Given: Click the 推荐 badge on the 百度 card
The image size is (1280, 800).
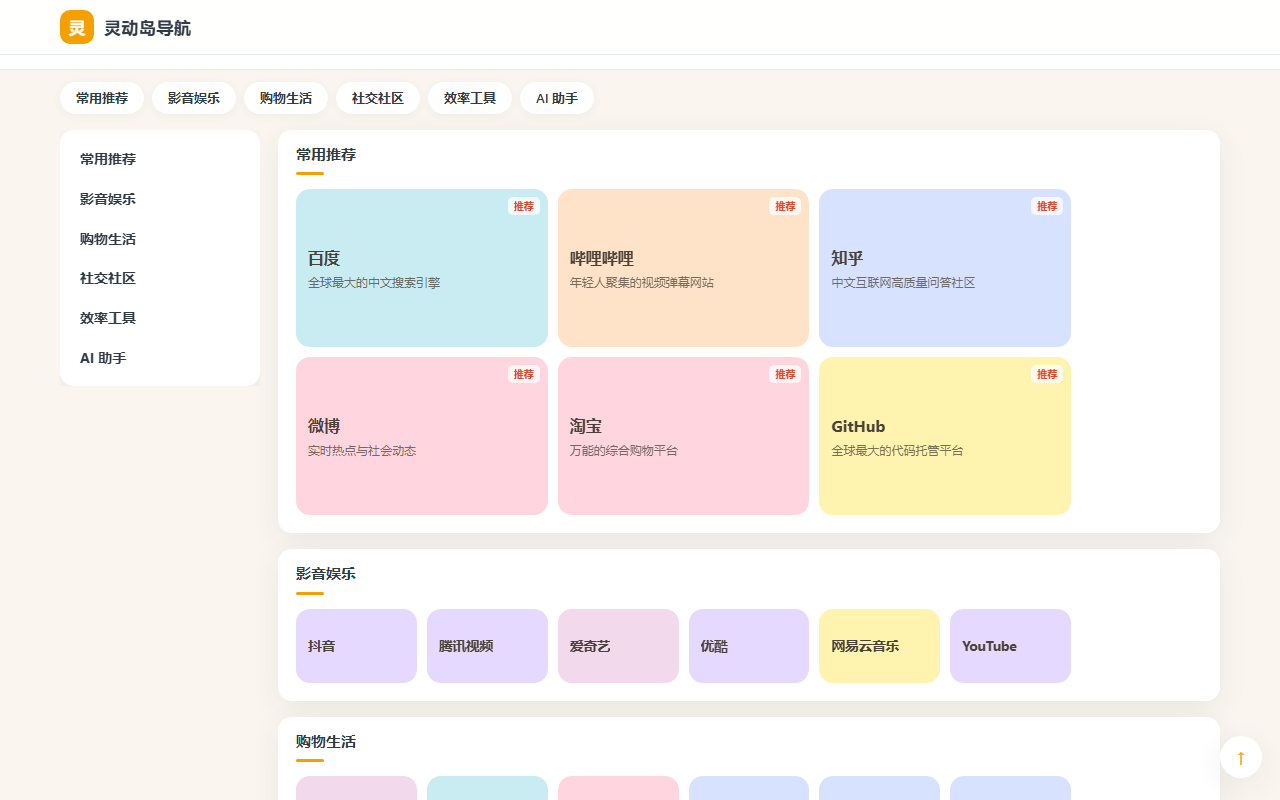Looking at the screenshot, I should tap(524, 206).
